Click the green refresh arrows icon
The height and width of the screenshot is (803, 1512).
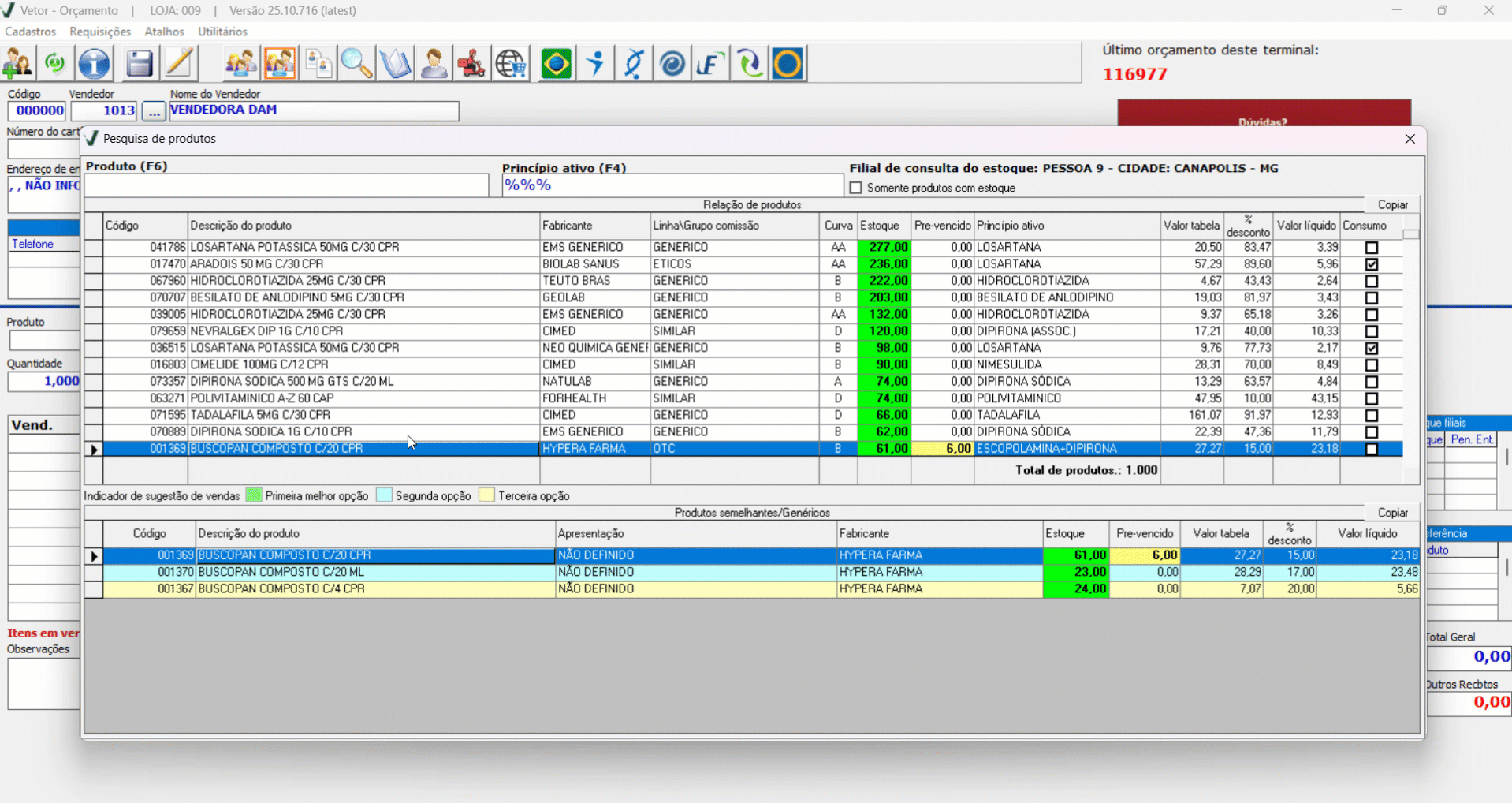[x=54, y=64]
